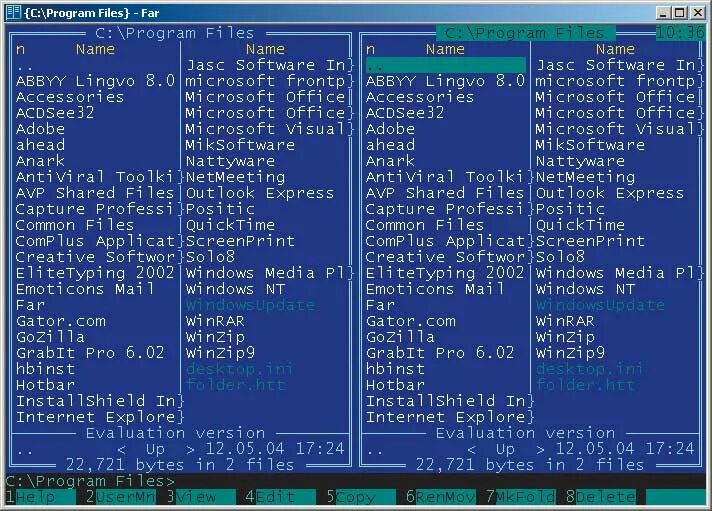Select 'ABBYY Lingvo 8.0' in the left panel
This screenshot has height=511, width=712.
[x=95, y=81]
